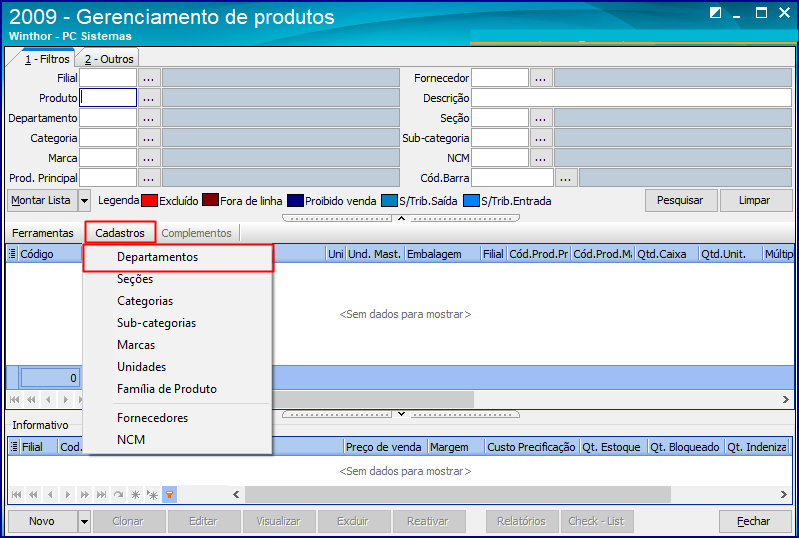The width and height of the screenshot is (799, 538).
Task: Choose Seções from Cadastros menu
Action: coord(178,279)
